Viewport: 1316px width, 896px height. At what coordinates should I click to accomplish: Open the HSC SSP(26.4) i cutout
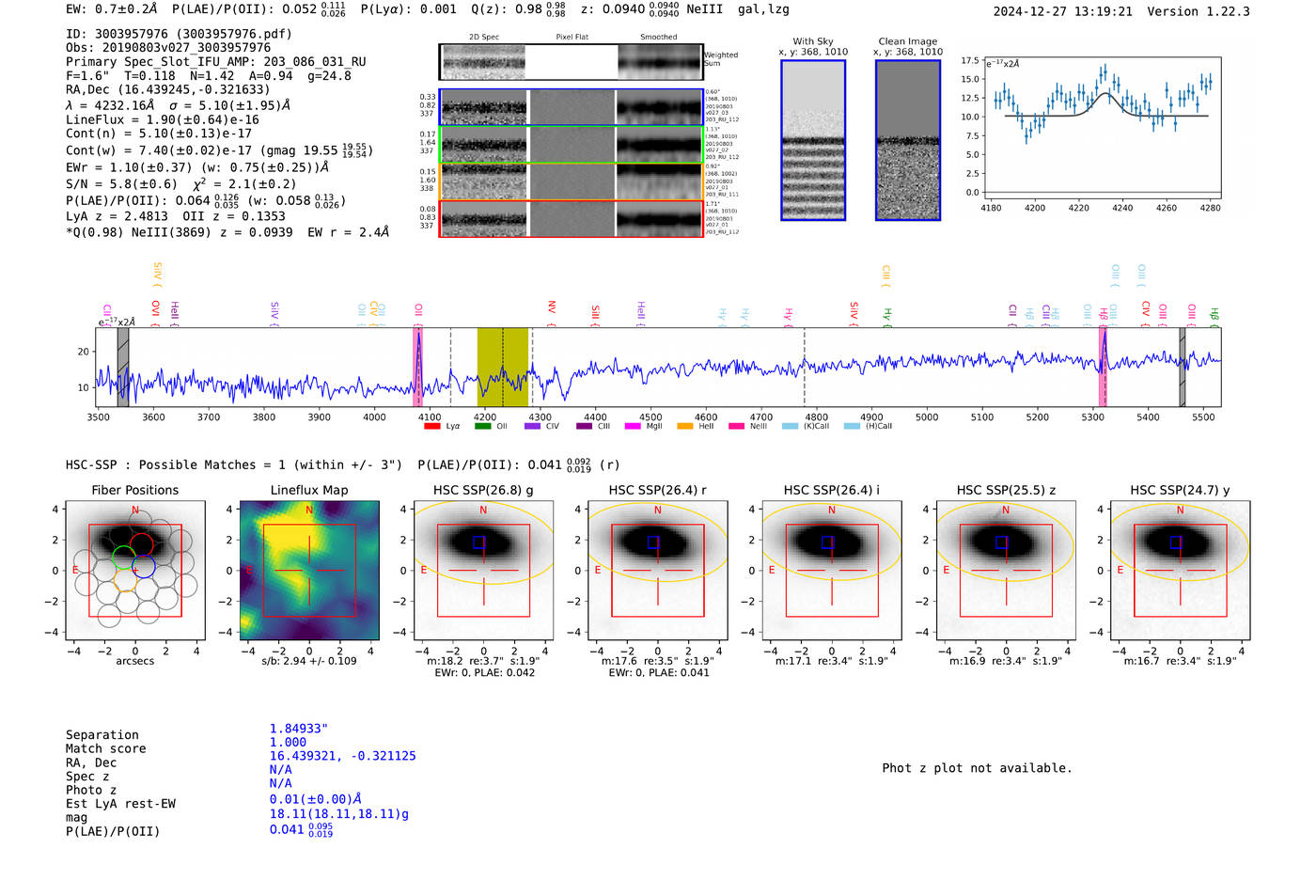(831, 571)
